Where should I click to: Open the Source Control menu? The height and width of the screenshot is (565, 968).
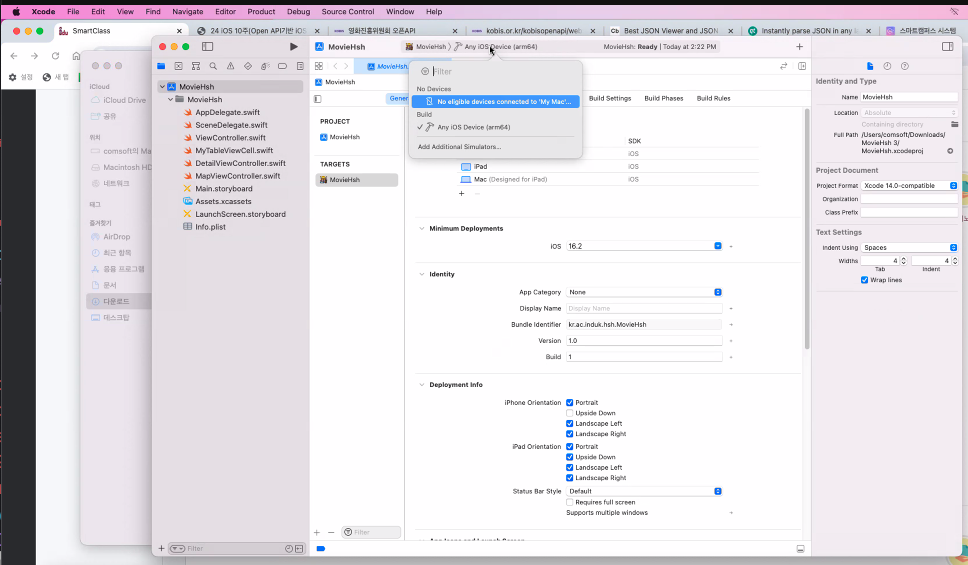click(x=348, y=12)
